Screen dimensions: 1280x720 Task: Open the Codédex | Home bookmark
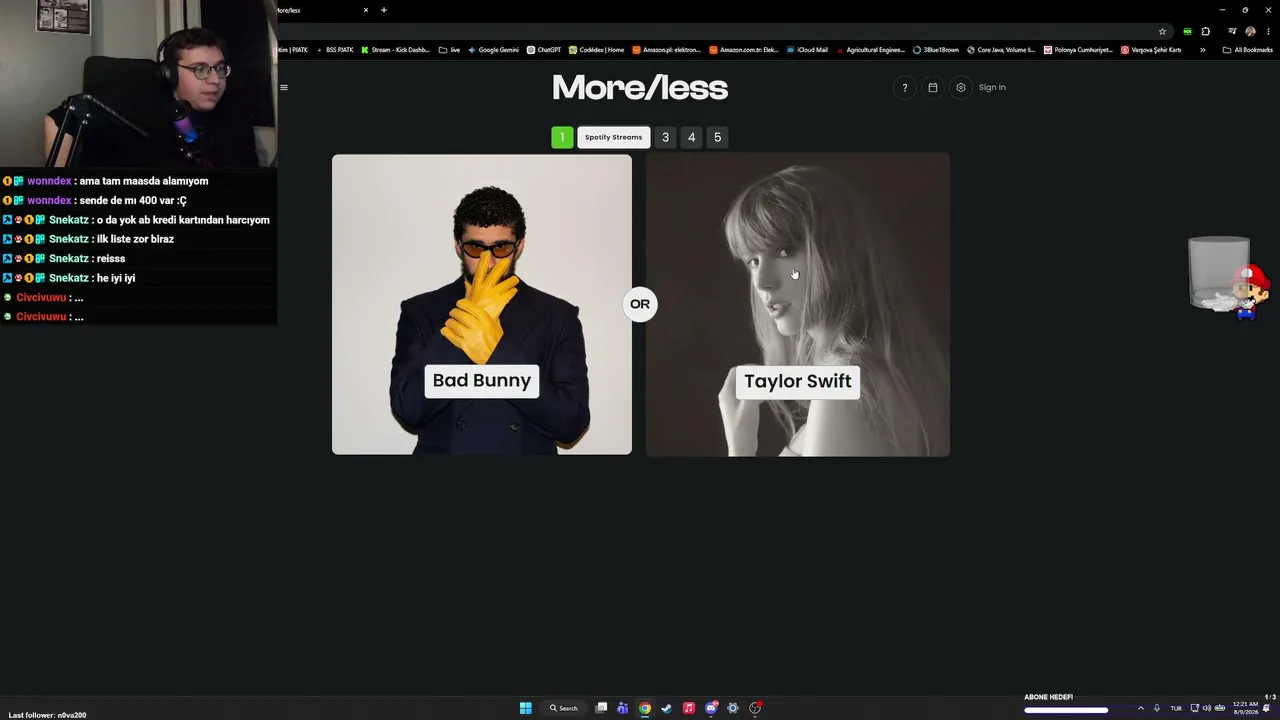click(x=597, y=50)
